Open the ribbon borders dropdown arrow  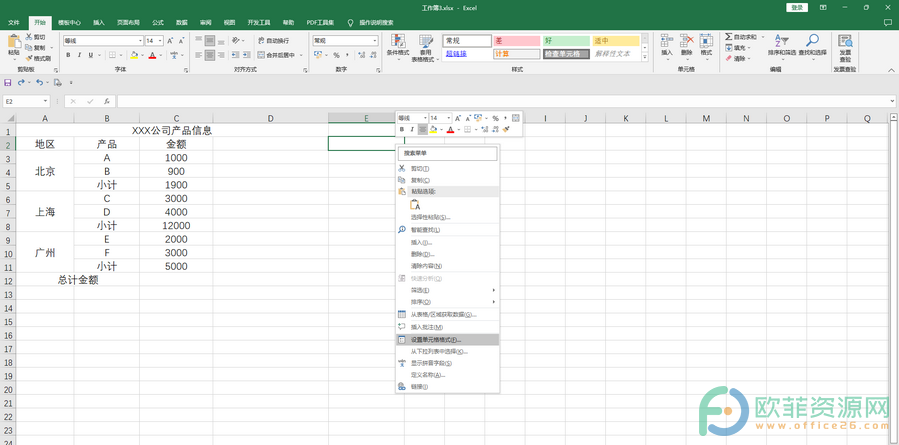(x=121, y=55)
